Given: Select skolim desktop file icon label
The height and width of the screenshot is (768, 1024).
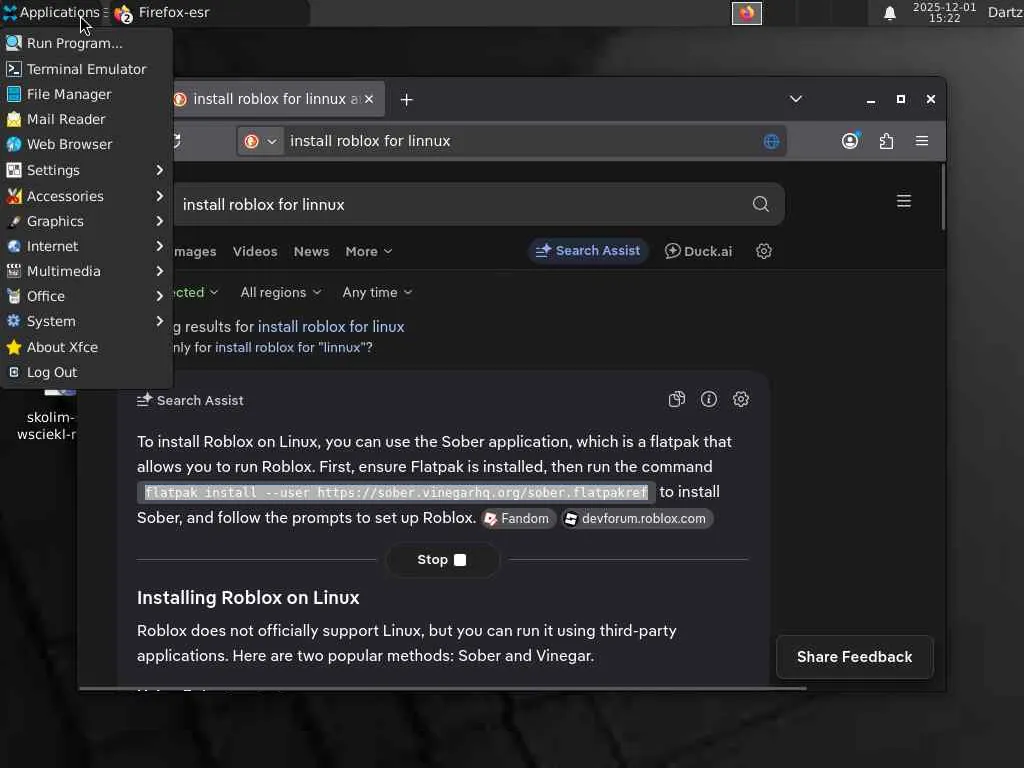Looking at the screenshot, I should tap(46, 426).
